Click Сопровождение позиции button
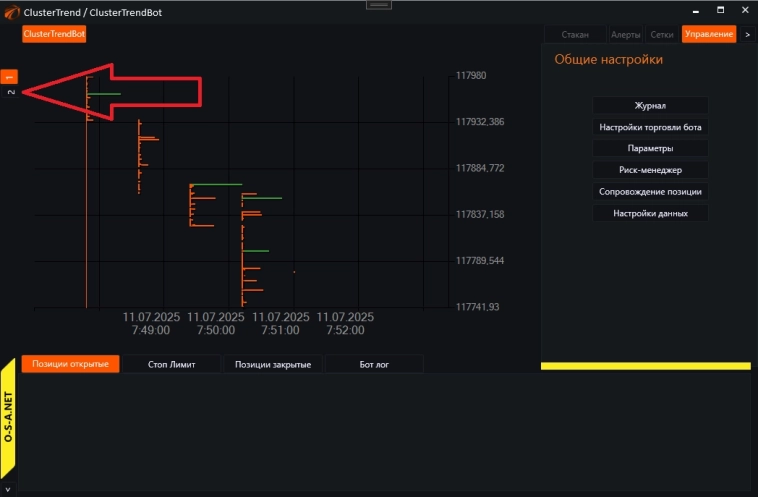This screenshot has width=758, height=497. tap(650, 191)
